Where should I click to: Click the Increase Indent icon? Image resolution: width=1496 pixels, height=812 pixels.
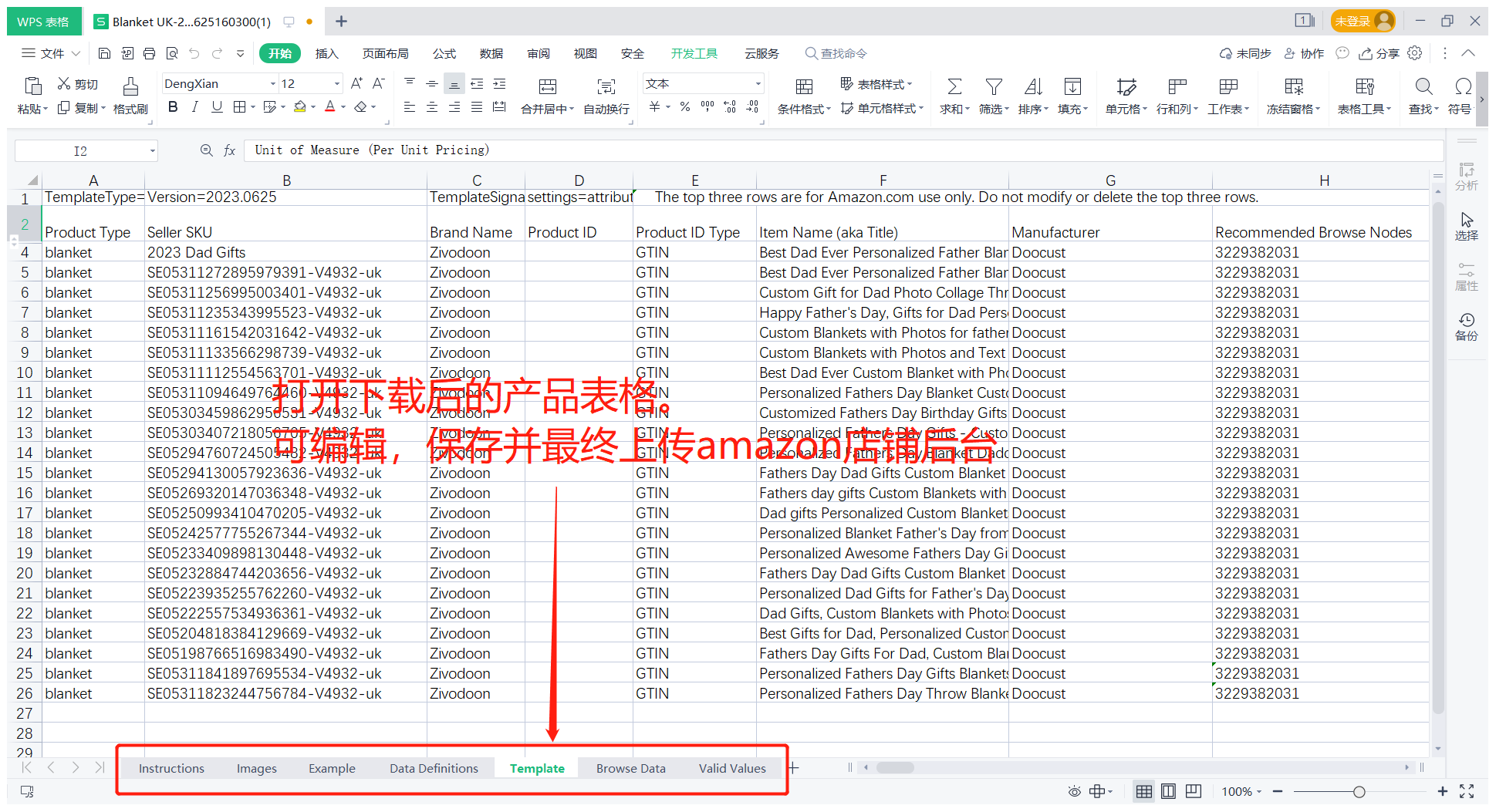click(x=499, y=83)
